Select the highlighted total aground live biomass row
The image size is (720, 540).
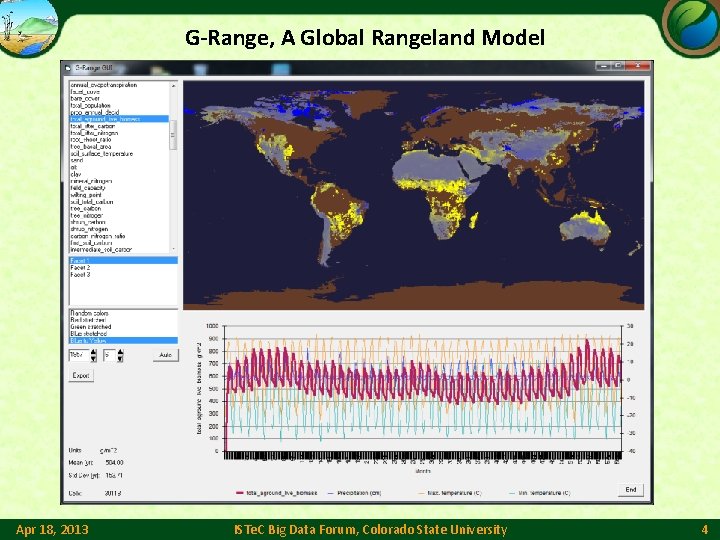pyautogui.click(x=119, y=119)
